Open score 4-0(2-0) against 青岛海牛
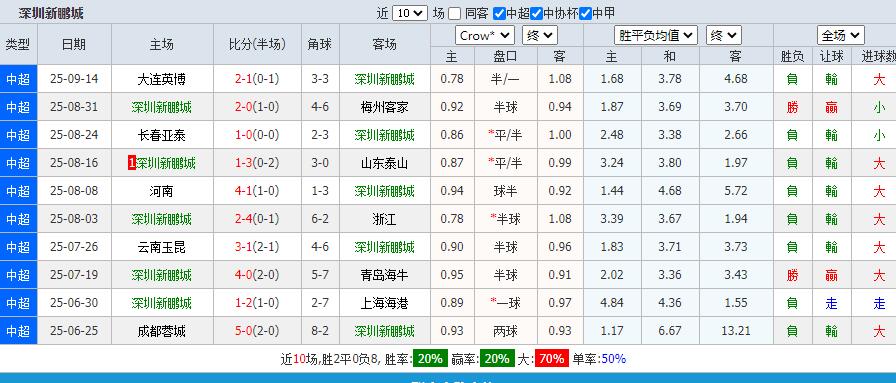The width and height of the screenshot is (896, 383). click(257, 275)
